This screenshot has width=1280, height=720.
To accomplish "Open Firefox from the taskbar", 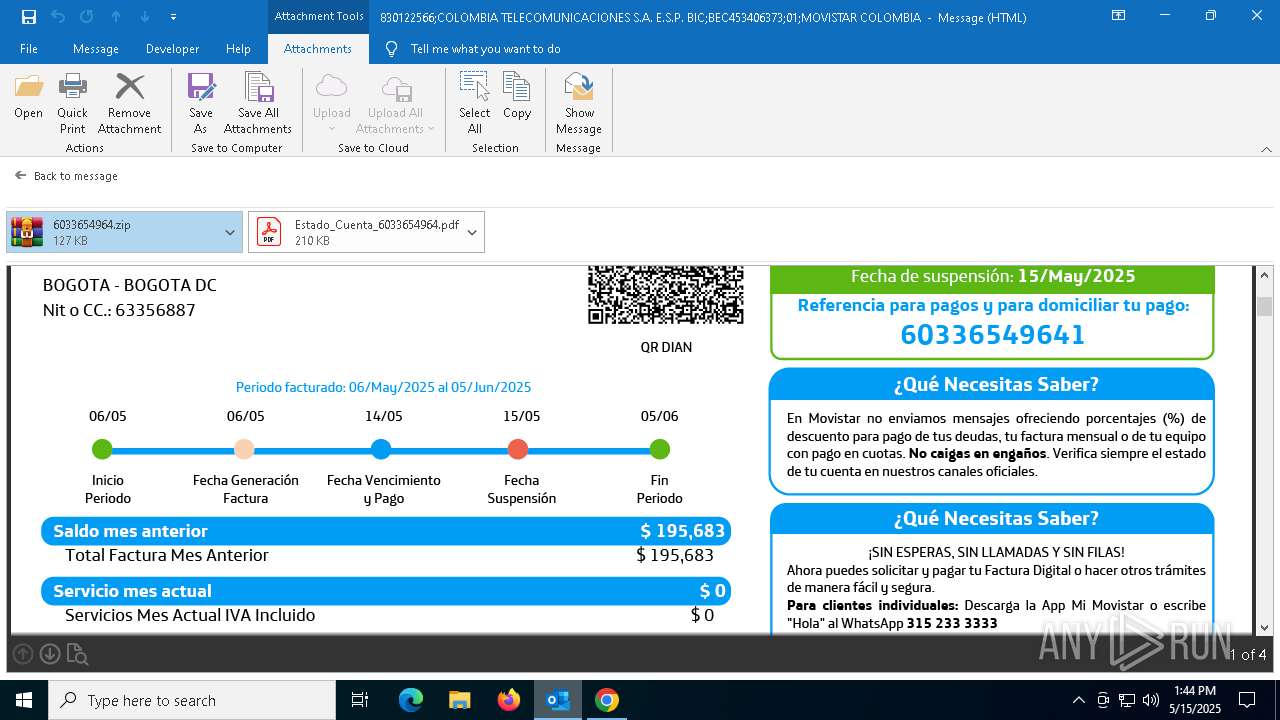I will (509, 700).
